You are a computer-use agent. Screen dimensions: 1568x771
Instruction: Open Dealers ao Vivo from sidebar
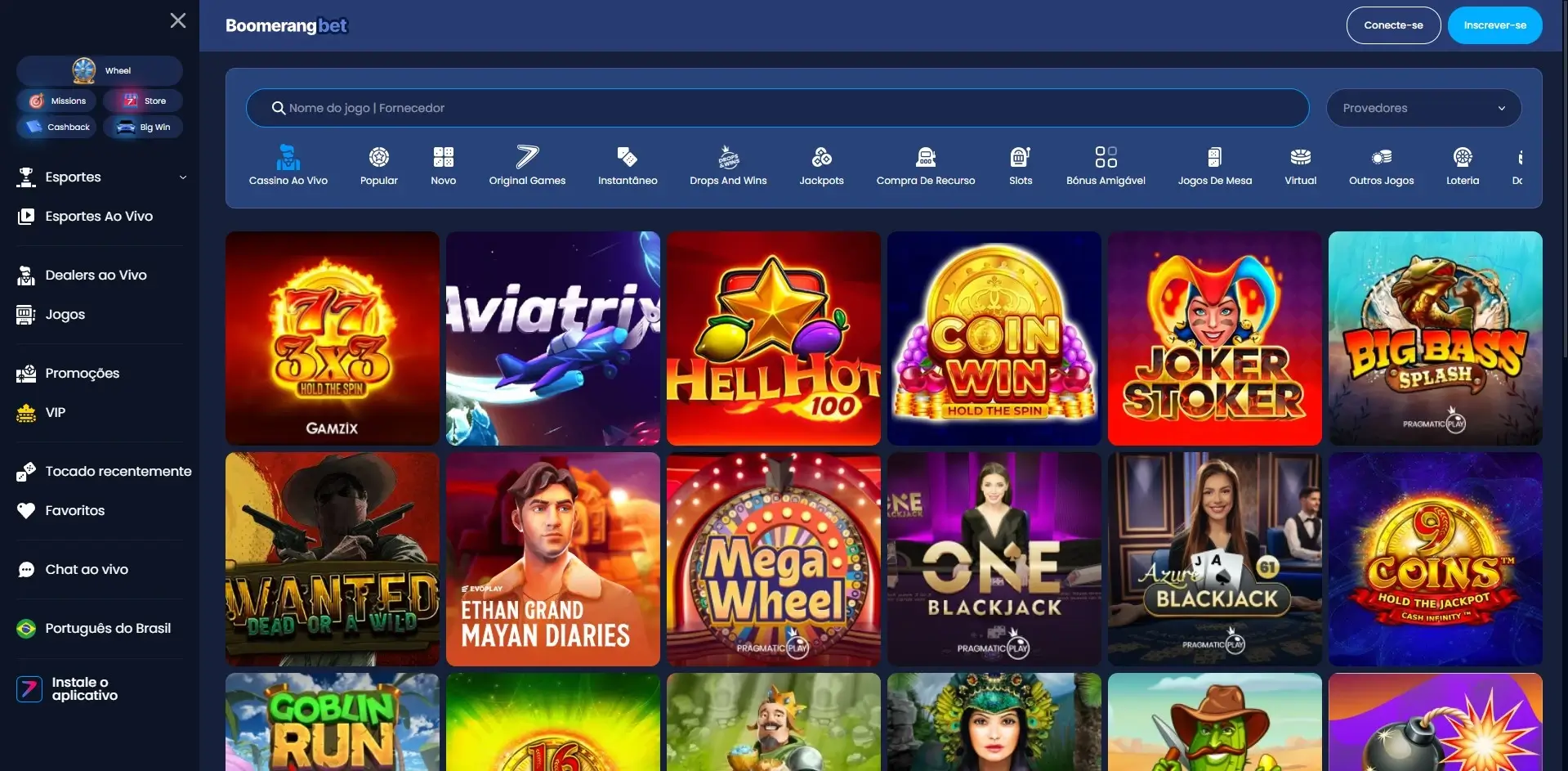(96, 276)
